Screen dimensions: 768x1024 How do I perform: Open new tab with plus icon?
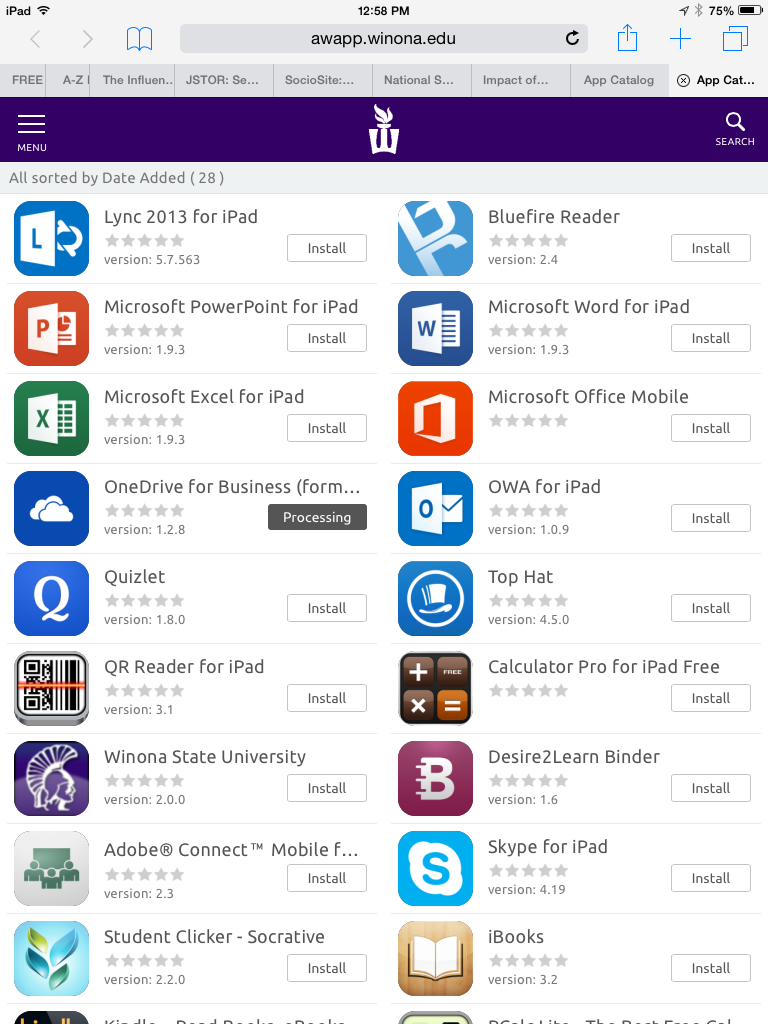click(680, 39)
